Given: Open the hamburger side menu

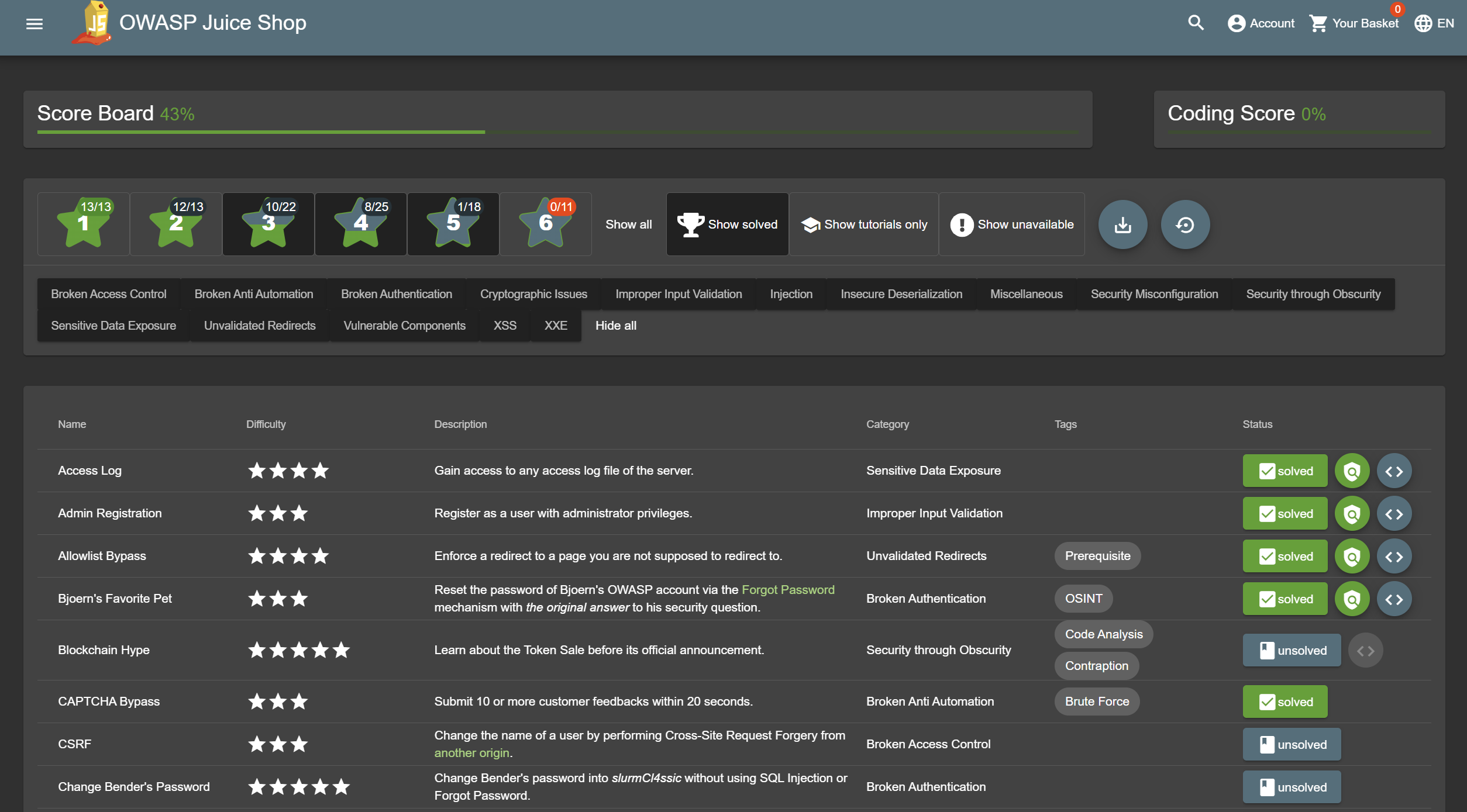Looking at the screenshot, I should coord(35,23).
